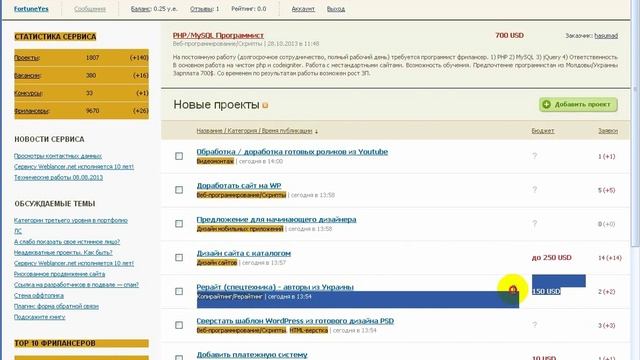Open the PHP/MySQL Программист vacancy
This screenshot has width=640, height=360.
218,36
